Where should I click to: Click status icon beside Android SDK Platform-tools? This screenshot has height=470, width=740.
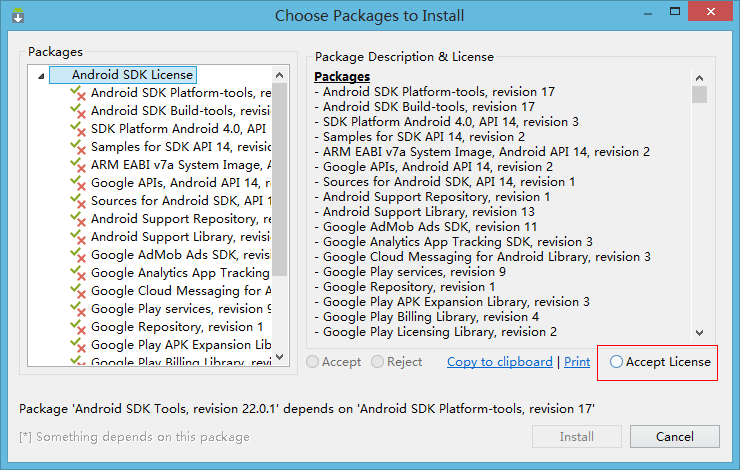(78, 93)
